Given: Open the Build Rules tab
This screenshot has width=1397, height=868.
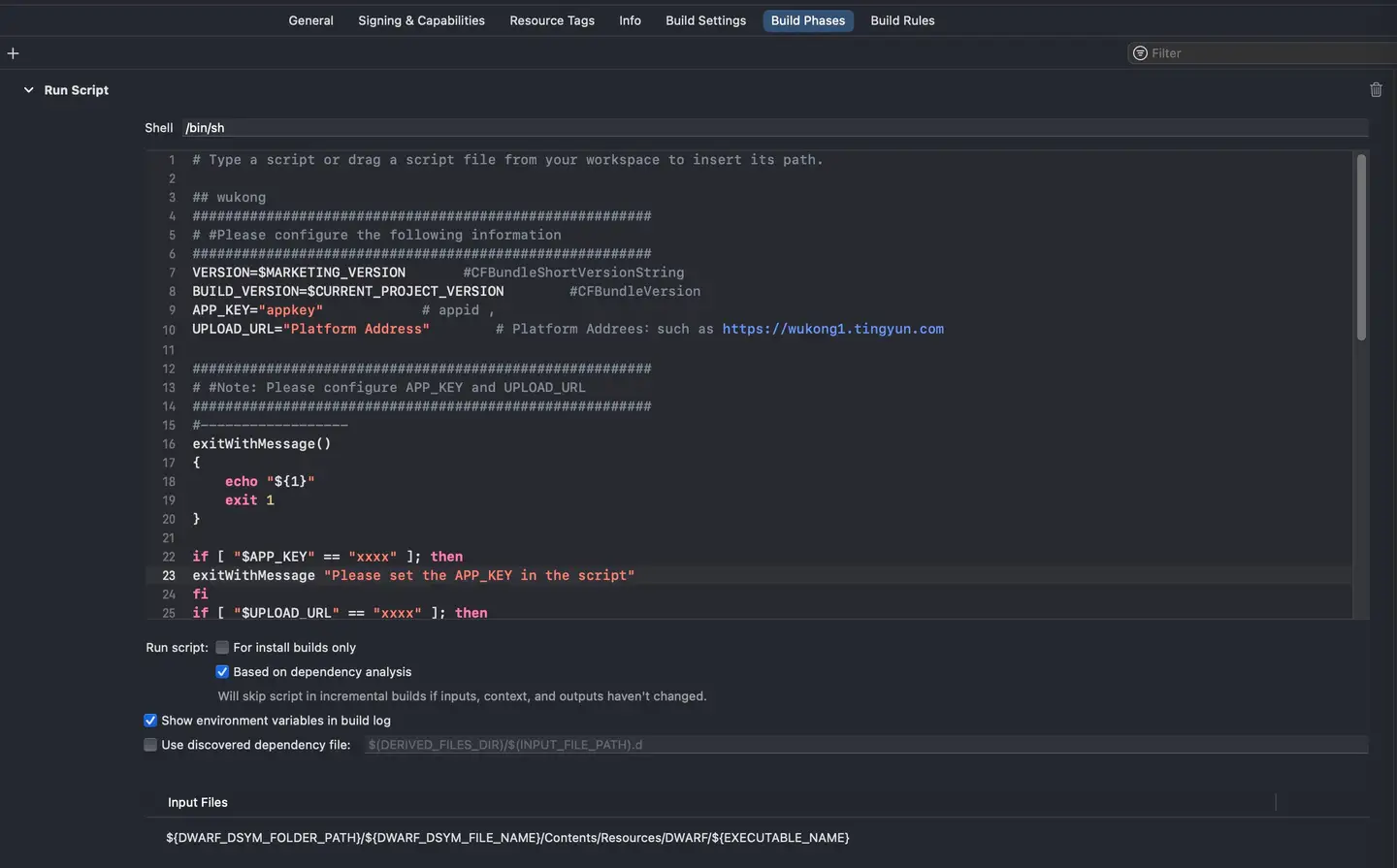Looking at the screenshot, I should pyautogui.click(x=902, y=20).
